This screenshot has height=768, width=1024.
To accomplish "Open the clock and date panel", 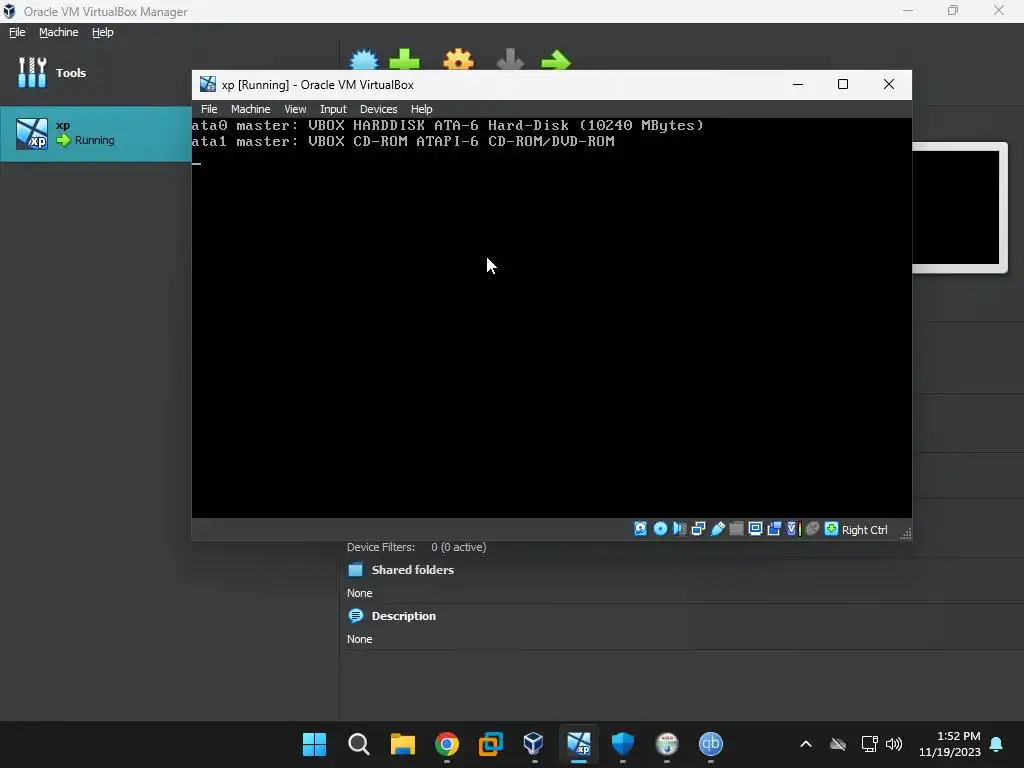I will pos(950,744).
